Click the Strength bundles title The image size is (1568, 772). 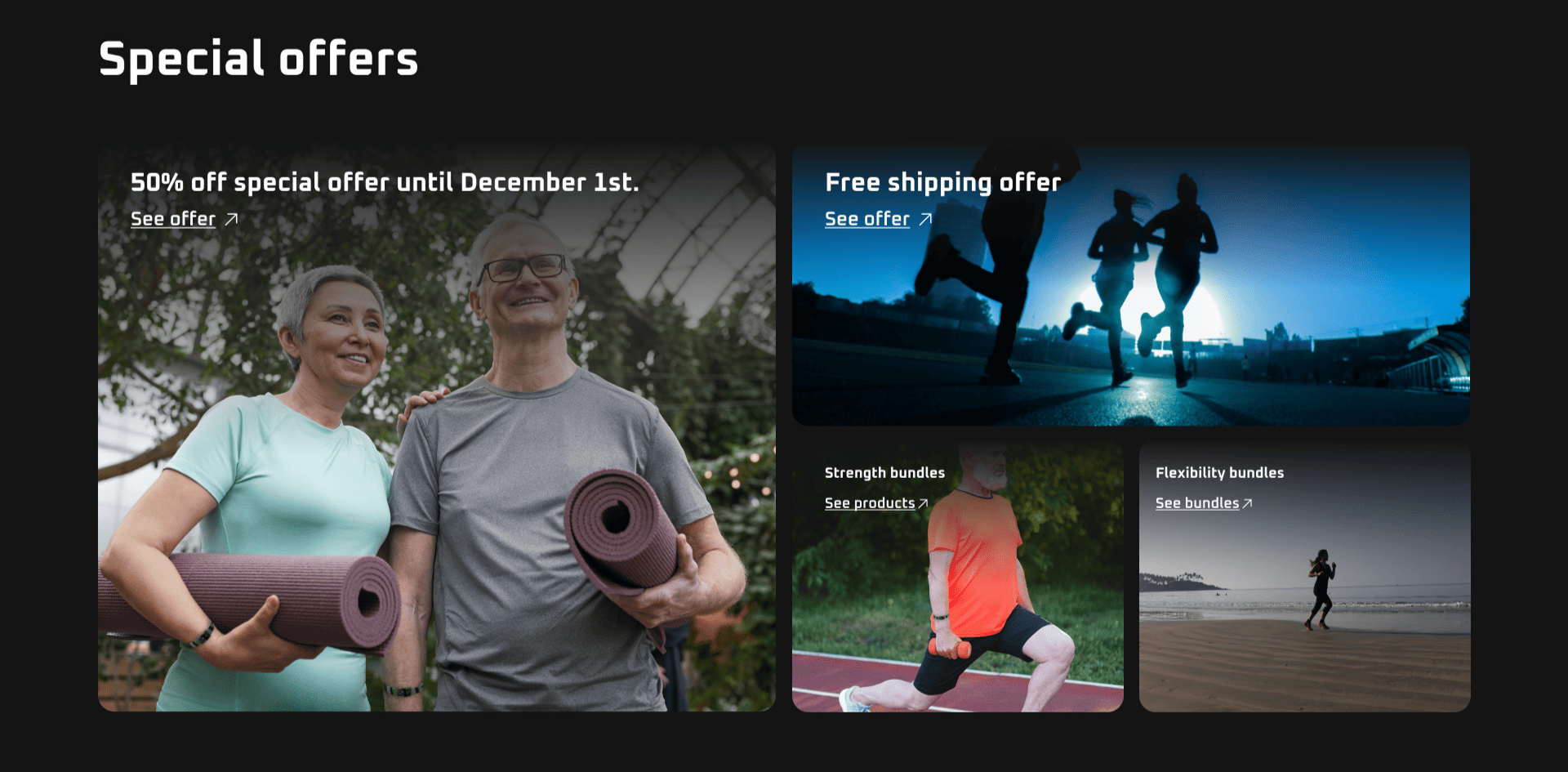click(x=884, y=473)
